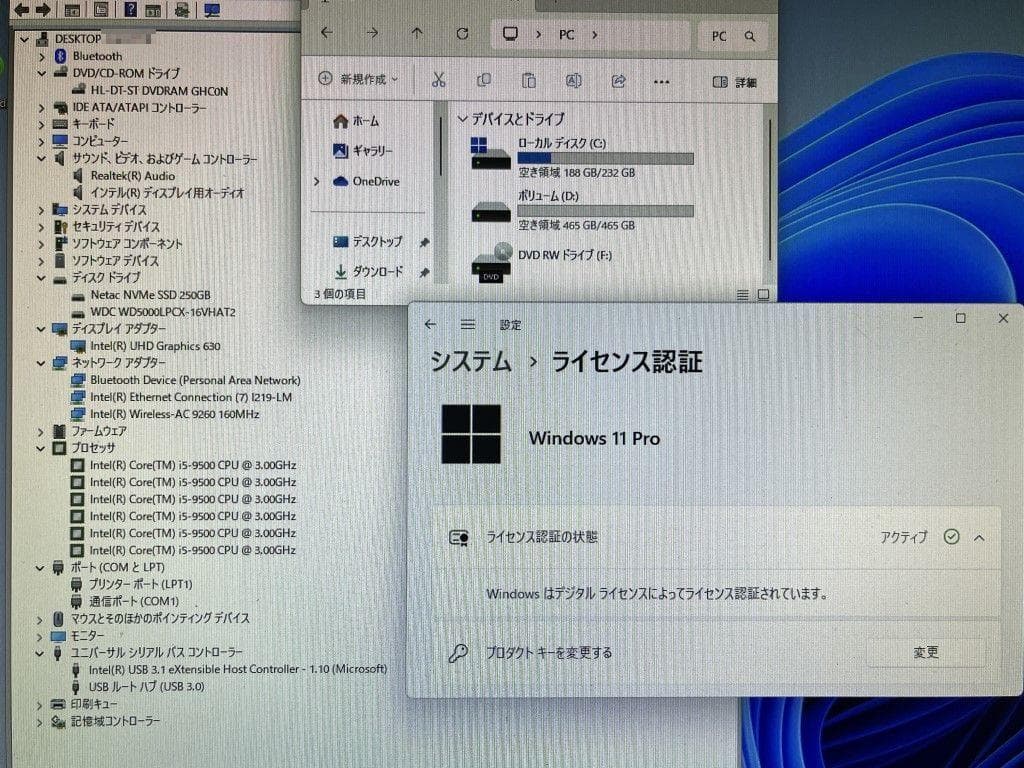Open OneDrive from the Explorer sidebar
The width and height of the screenshot is (1024, 768).
[376, 181]
